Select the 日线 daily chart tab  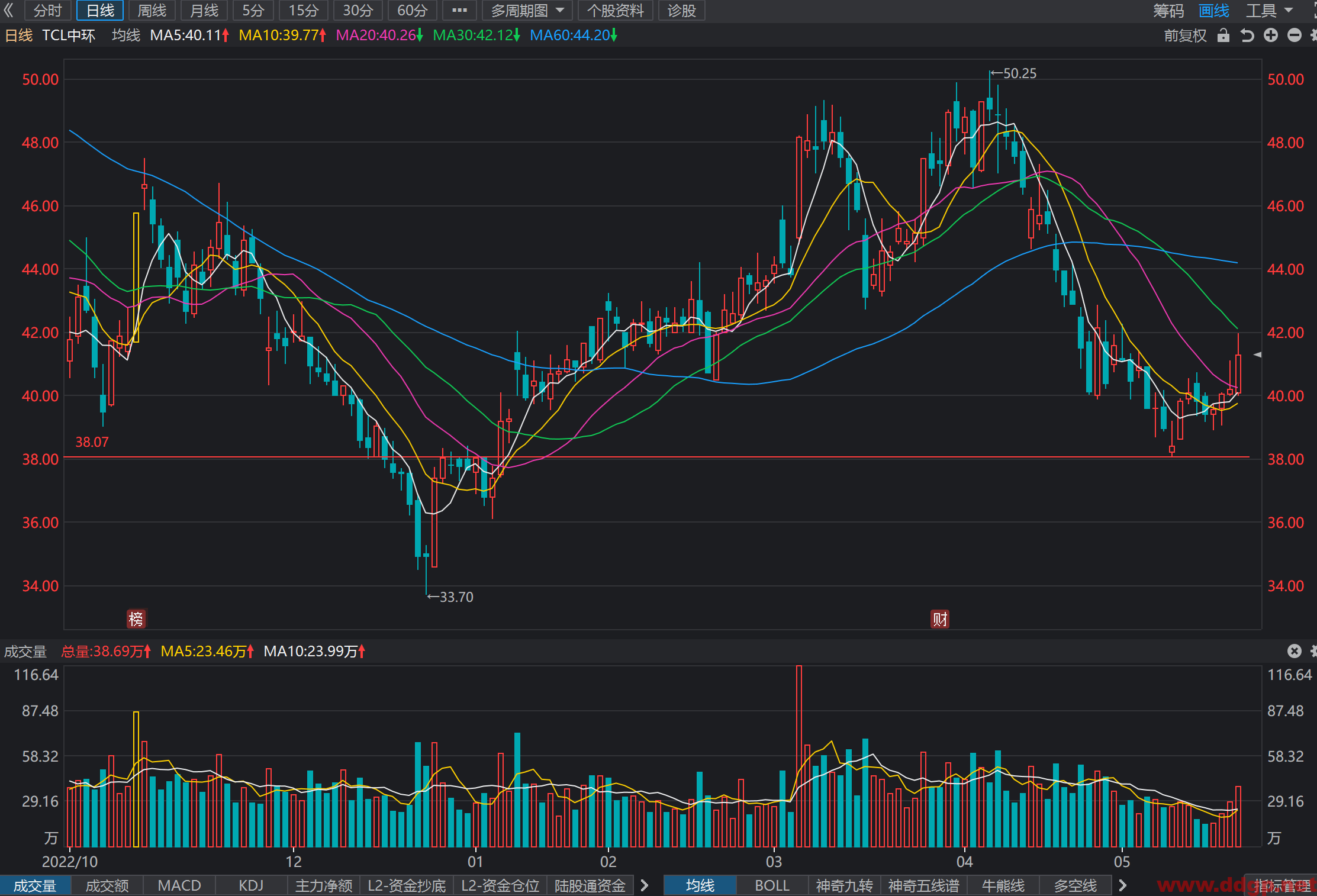100,10
